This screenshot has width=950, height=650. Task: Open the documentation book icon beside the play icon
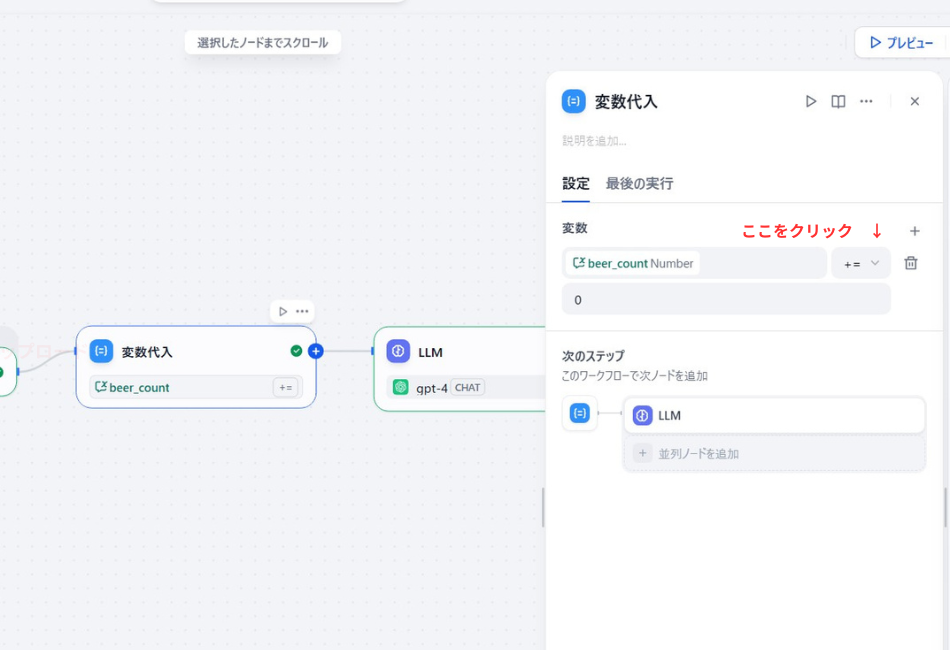point(838,101)
